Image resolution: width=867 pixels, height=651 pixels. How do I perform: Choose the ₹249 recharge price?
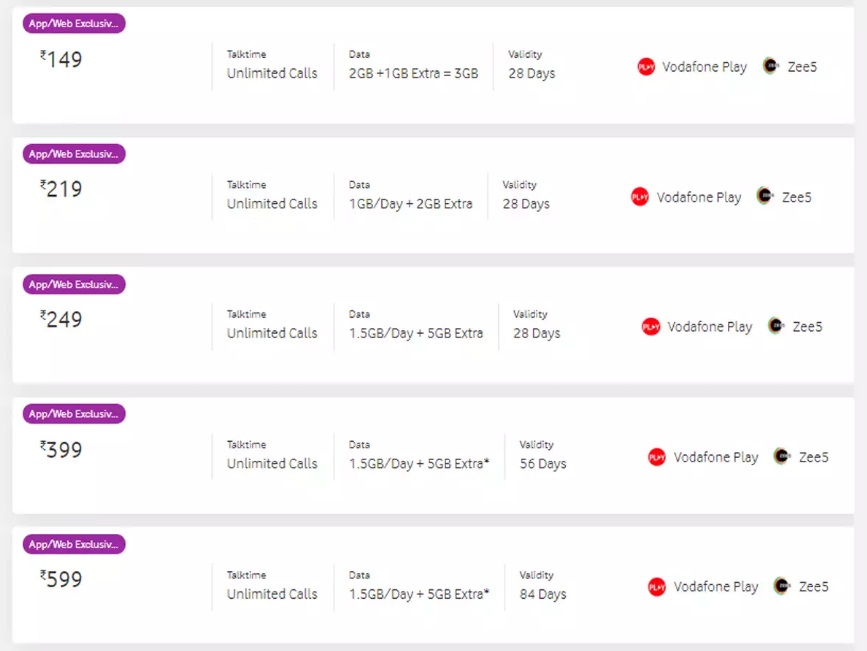pyautogui.click(x=62, y=320)
